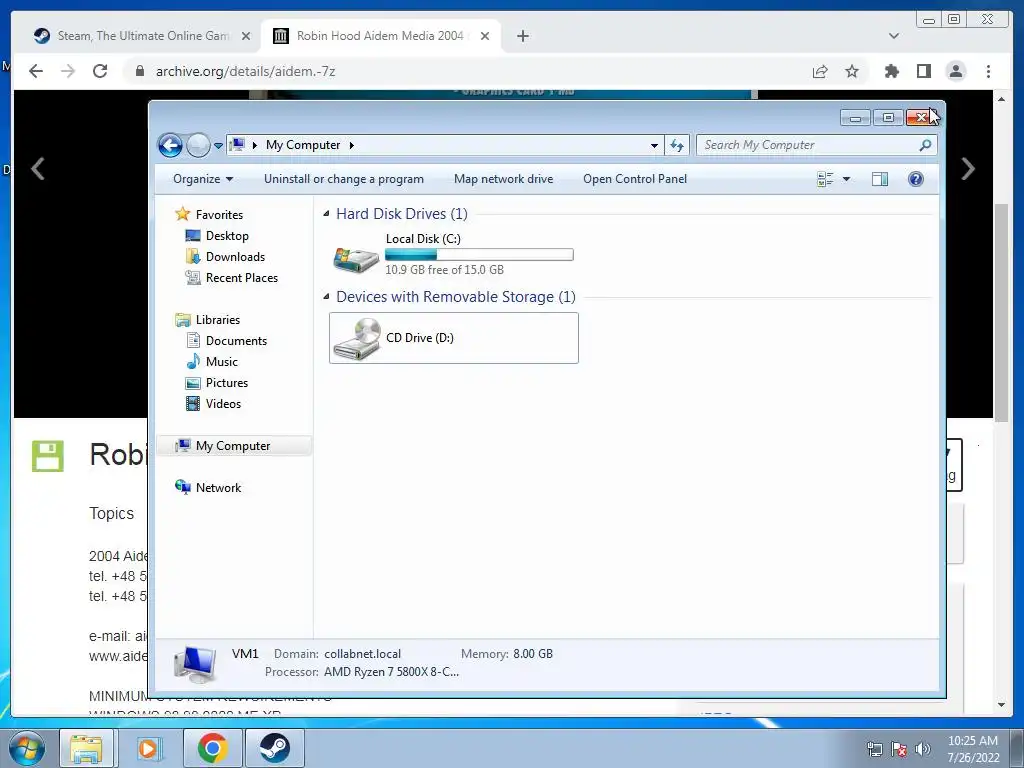Click Chrome's tab search chevron
Viewport: 1024px width, 768px height.
tap(893, 36)
